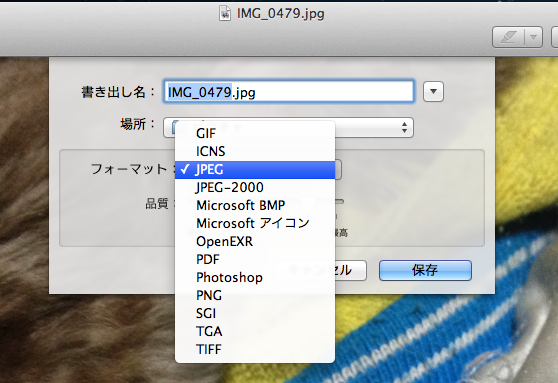Click the IMG_0479.jpg title document icon
Image resolution: width=558 pixels, height=383 pixels.
[225, 14]
